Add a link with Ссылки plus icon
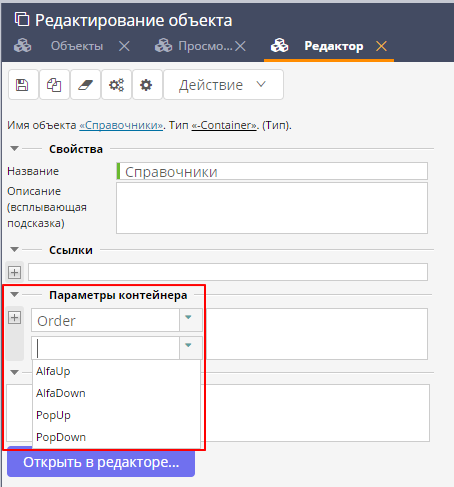The image size is (454, 487). coord(14,272)
